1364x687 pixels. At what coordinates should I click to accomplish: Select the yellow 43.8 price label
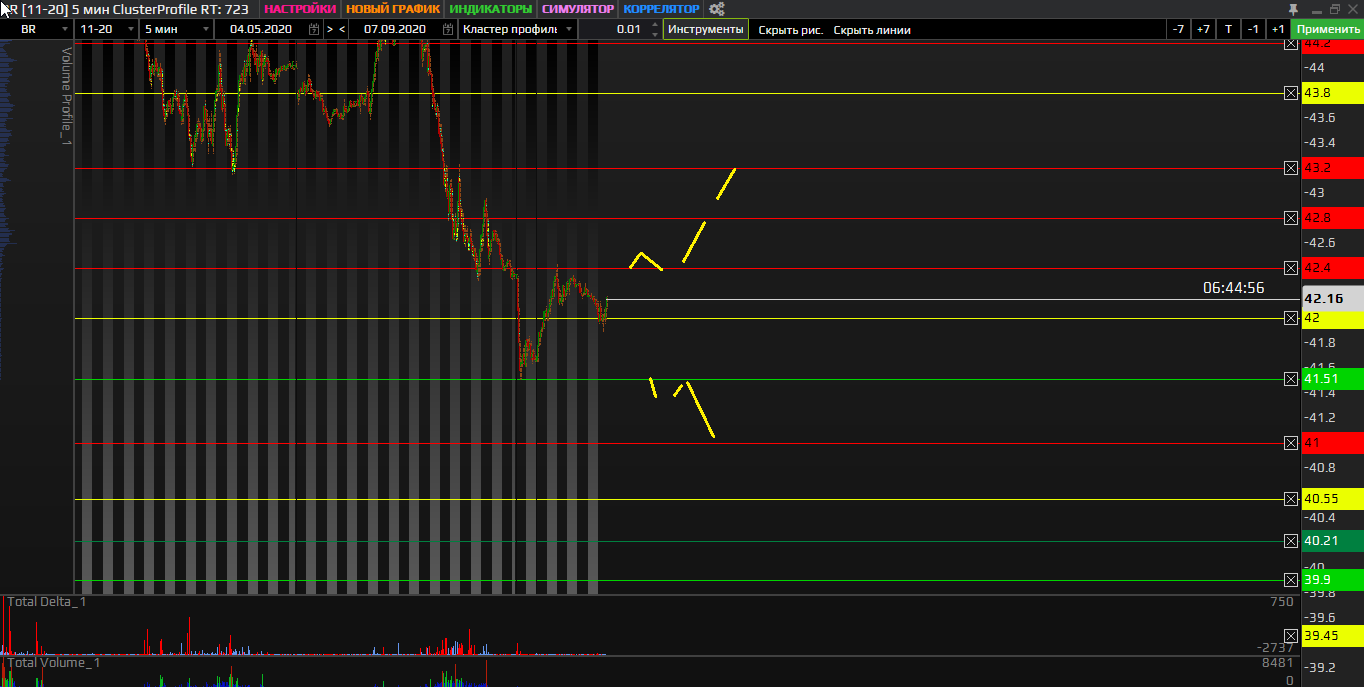pos(1332,93)
